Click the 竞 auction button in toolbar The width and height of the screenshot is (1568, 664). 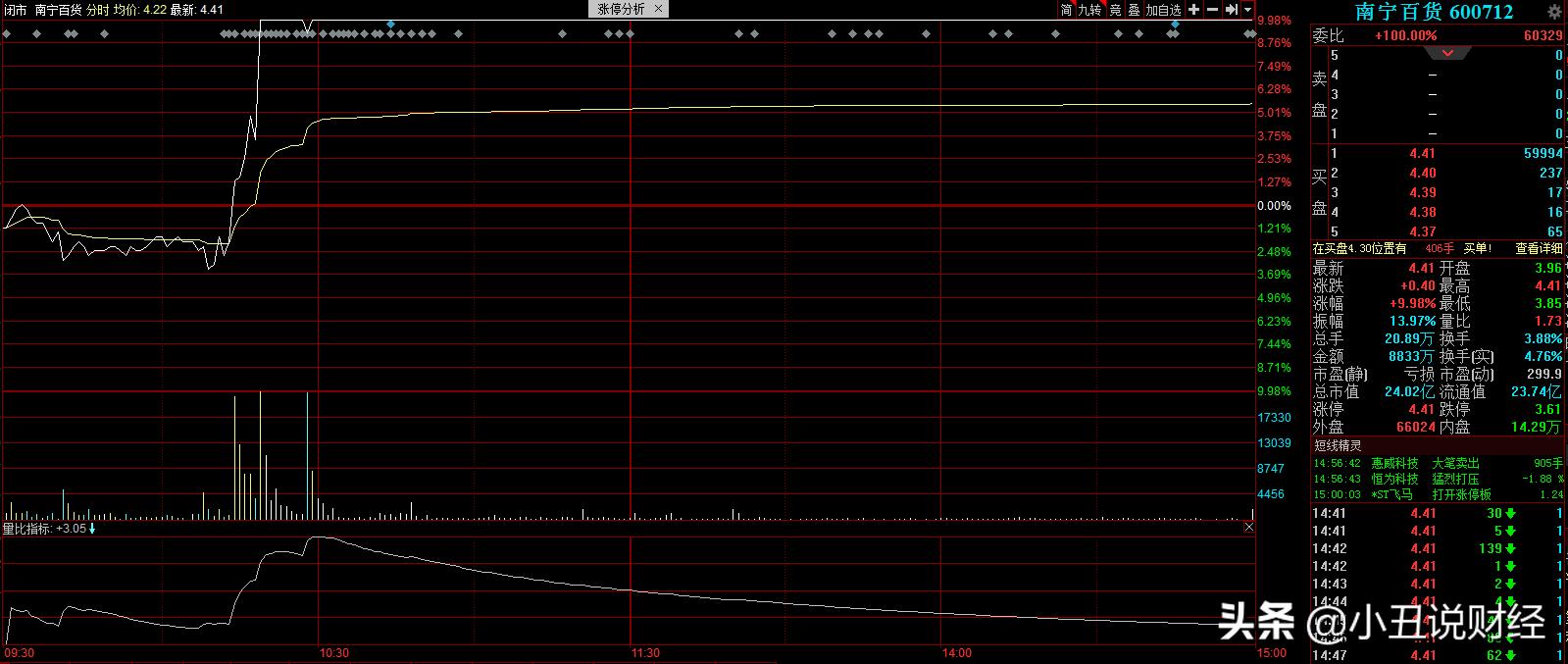[x=1115, y=10]
